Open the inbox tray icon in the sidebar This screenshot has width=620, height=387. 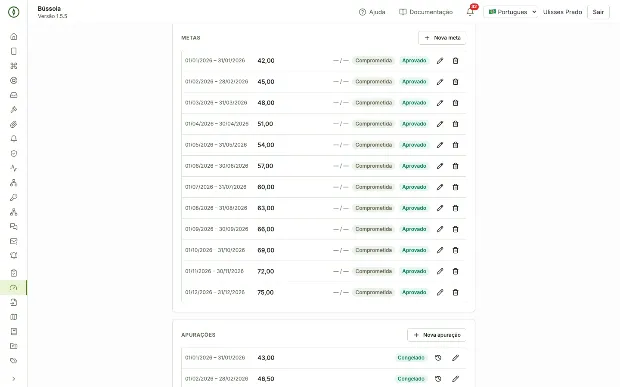click(13, 95)
